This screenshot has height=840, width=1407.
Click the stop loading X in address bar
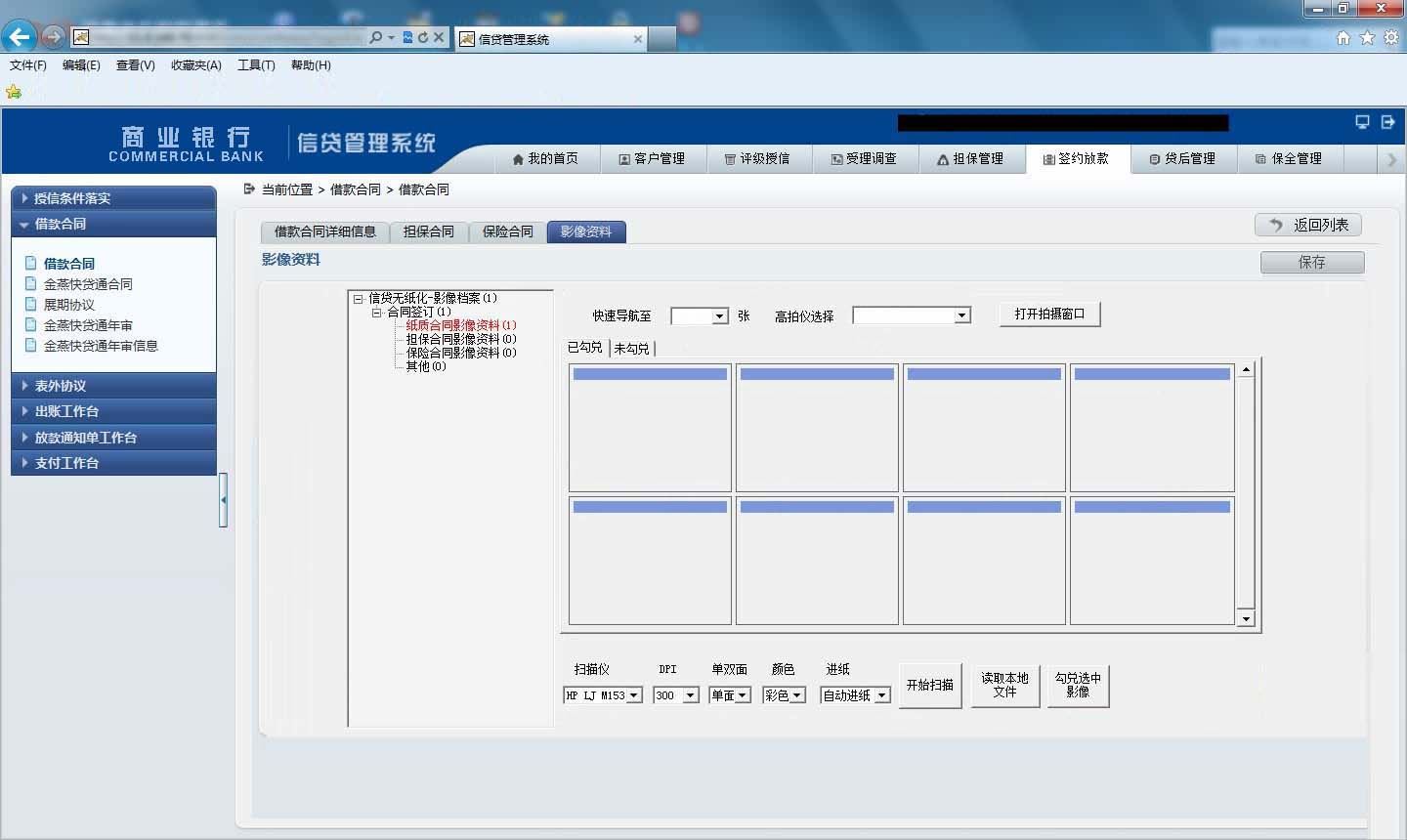439,37
